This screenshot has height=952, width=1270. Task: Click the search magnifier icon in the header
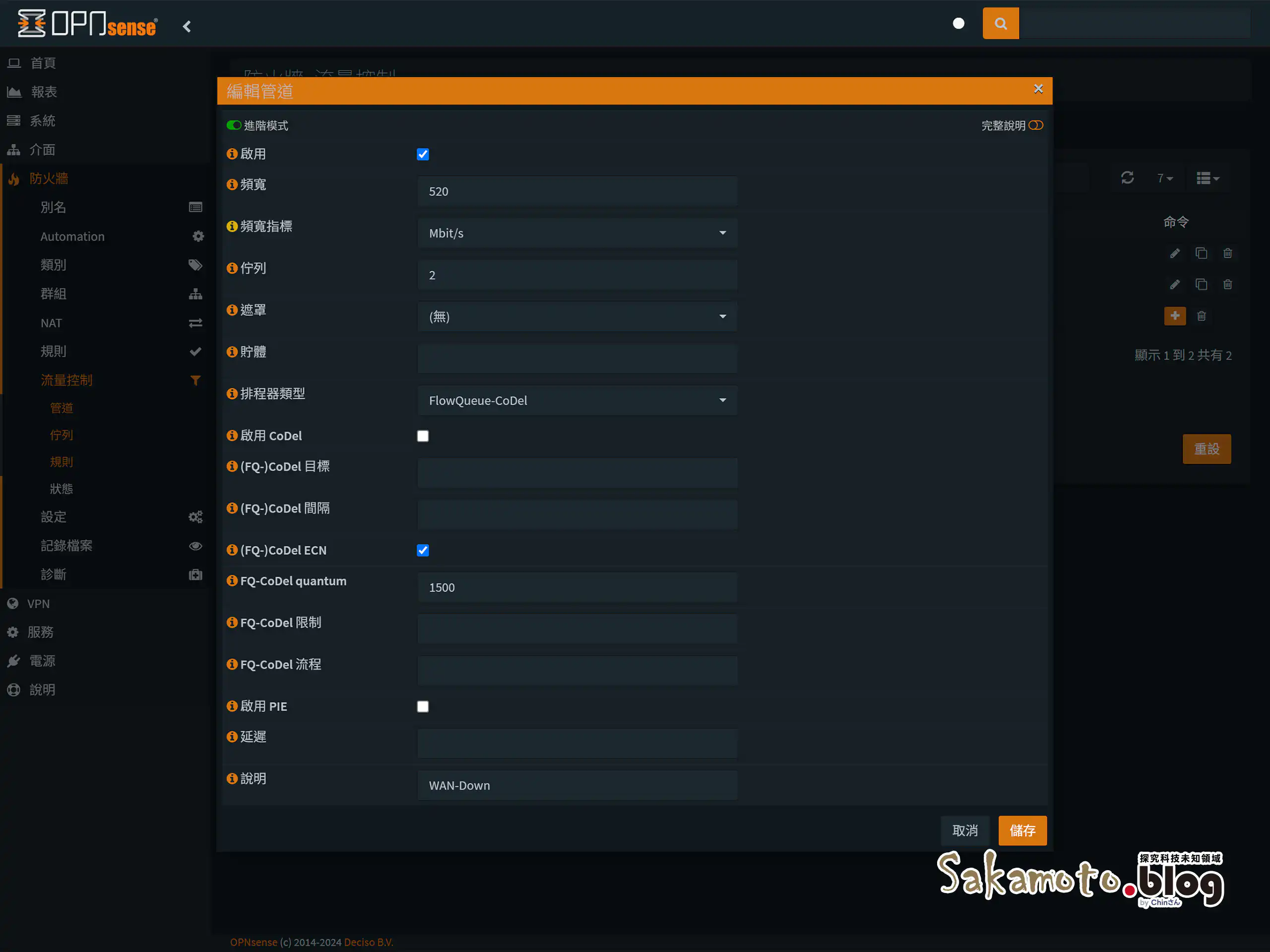1000,23
